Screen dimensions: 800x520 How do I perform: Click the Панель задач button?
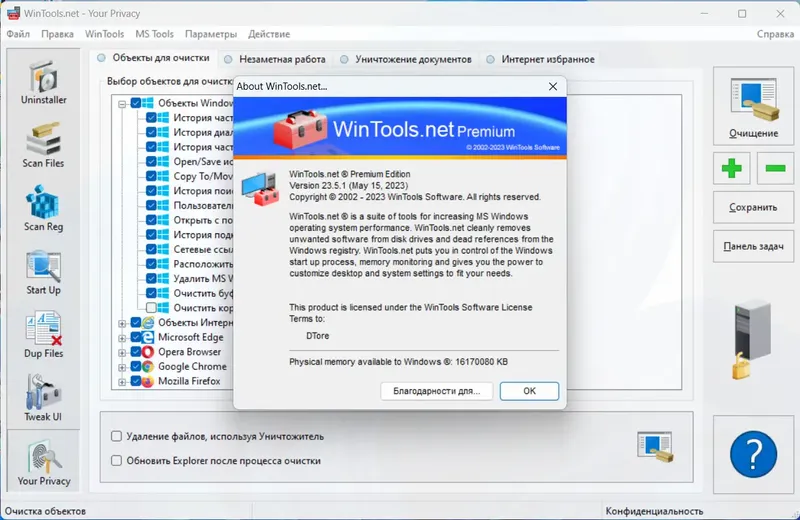pyautogui.click(x=753, y=246)
